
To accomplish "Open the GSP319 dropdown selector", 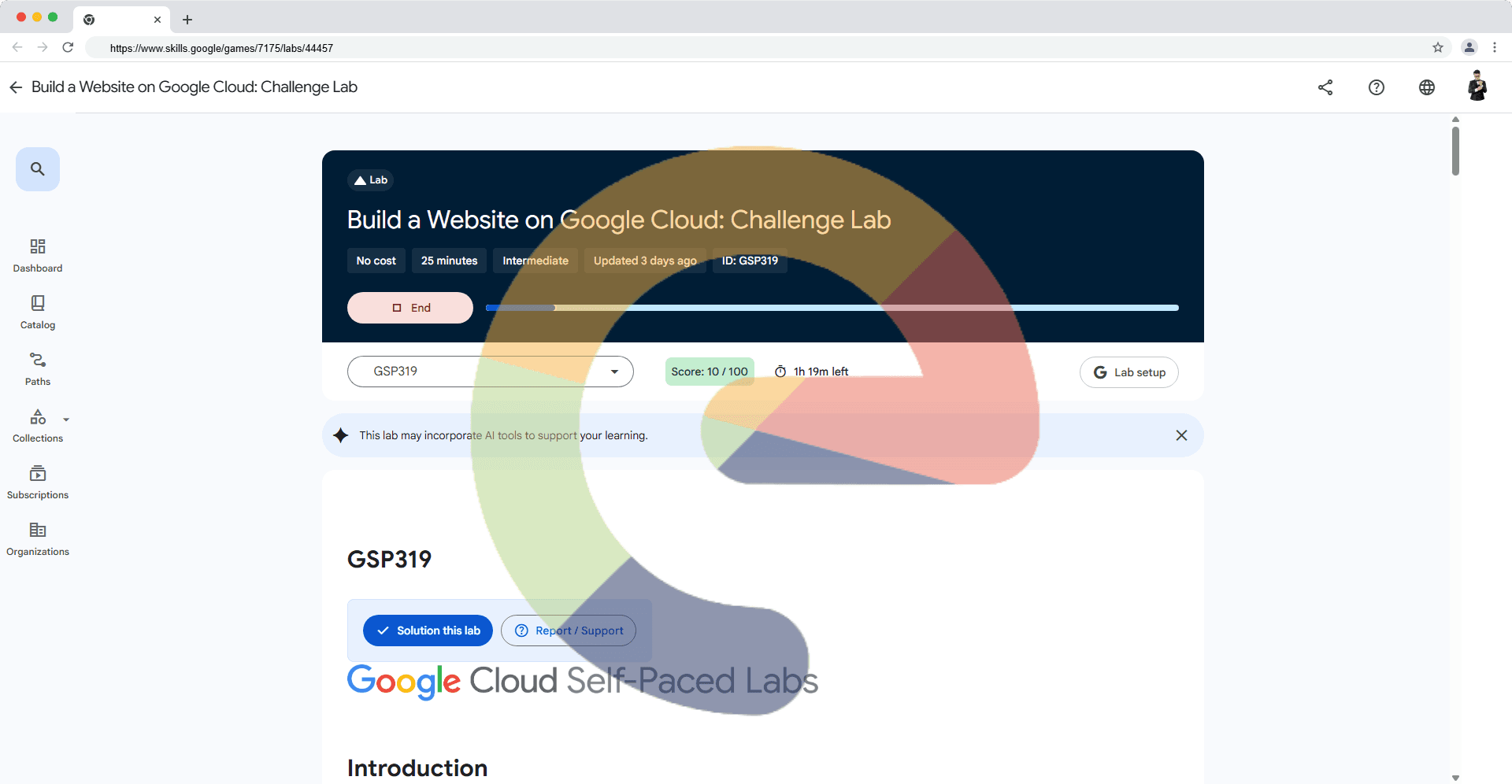I will click(x=491, y=372).
